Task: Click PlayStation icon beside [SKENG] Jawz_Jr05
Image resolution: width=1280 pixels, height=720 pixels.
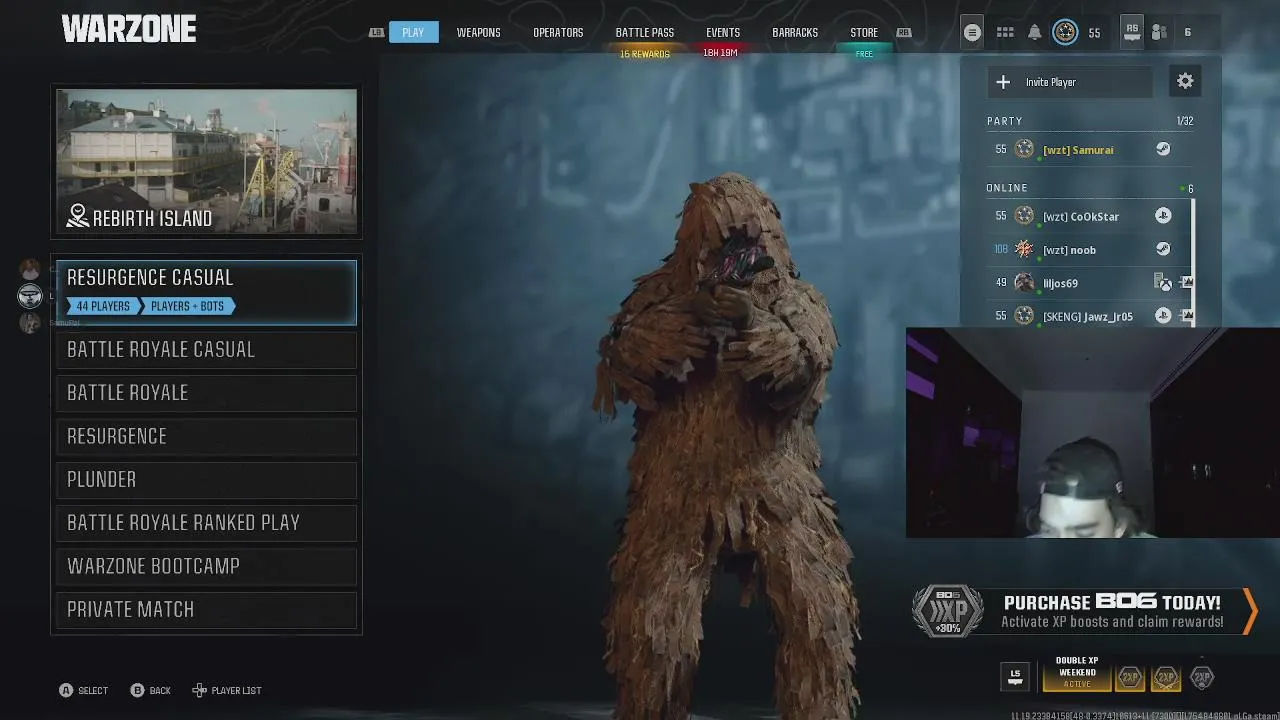Action: [1163, 316]
